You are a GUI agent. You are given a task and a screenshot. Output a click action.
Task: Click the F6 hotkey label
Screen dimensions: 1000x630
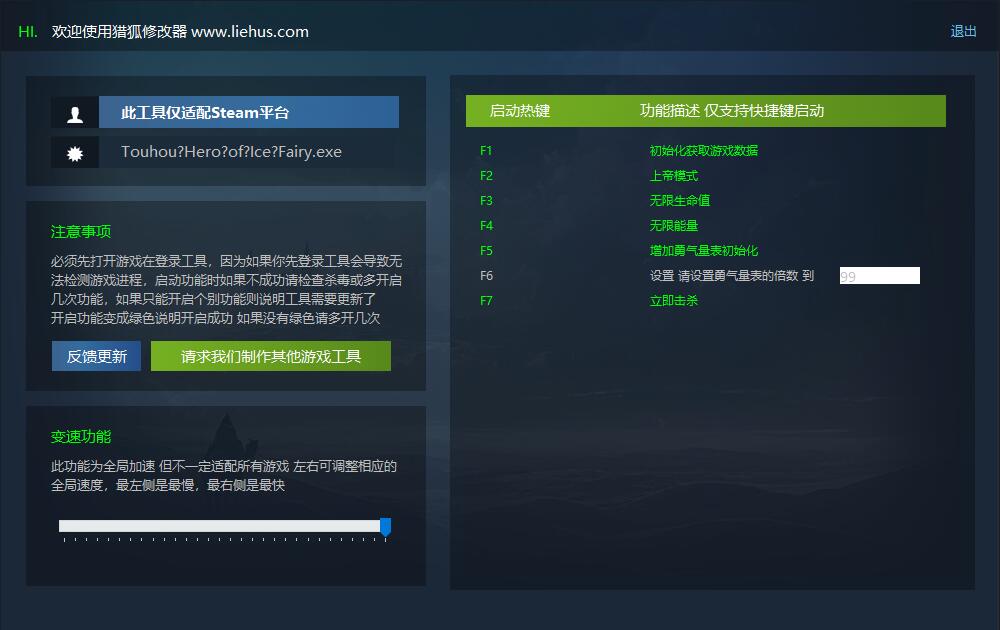tap(486, 275)
